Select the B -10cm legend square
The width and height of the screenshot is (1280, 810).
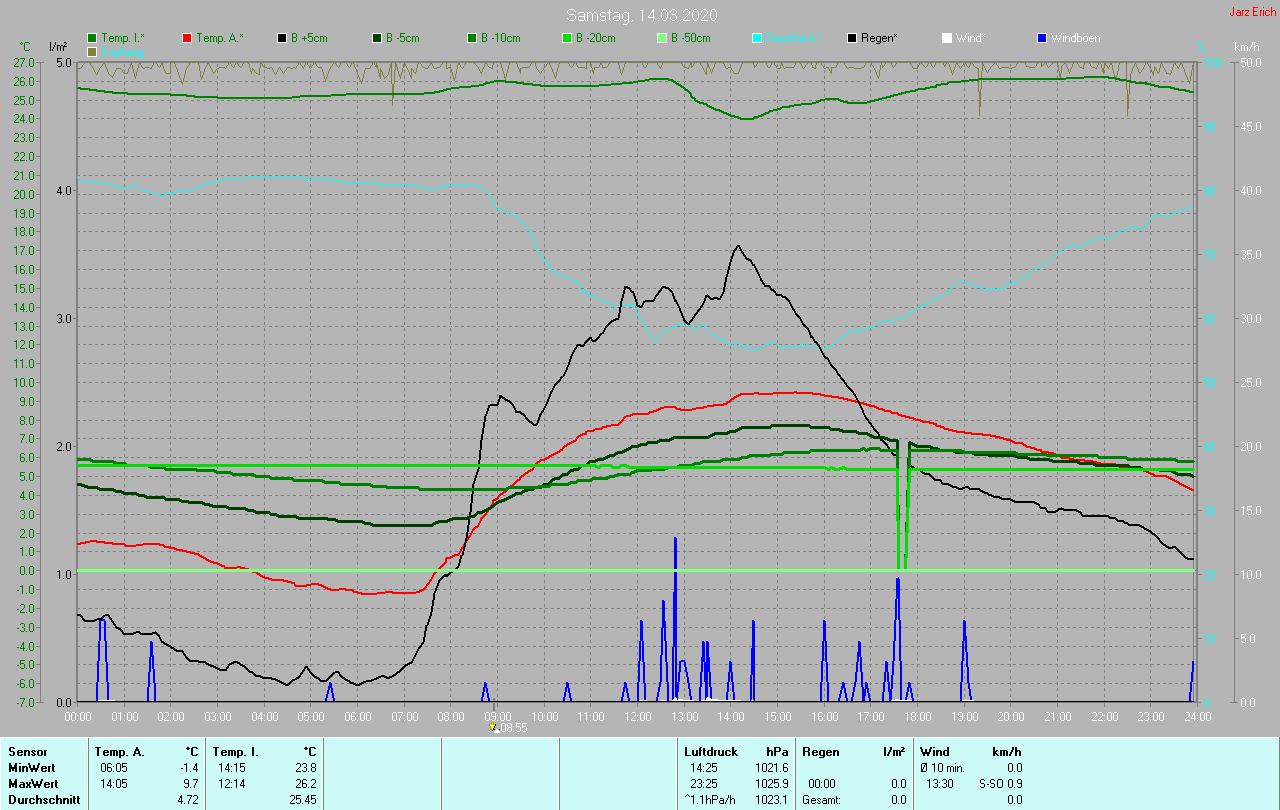click(472, 38)
